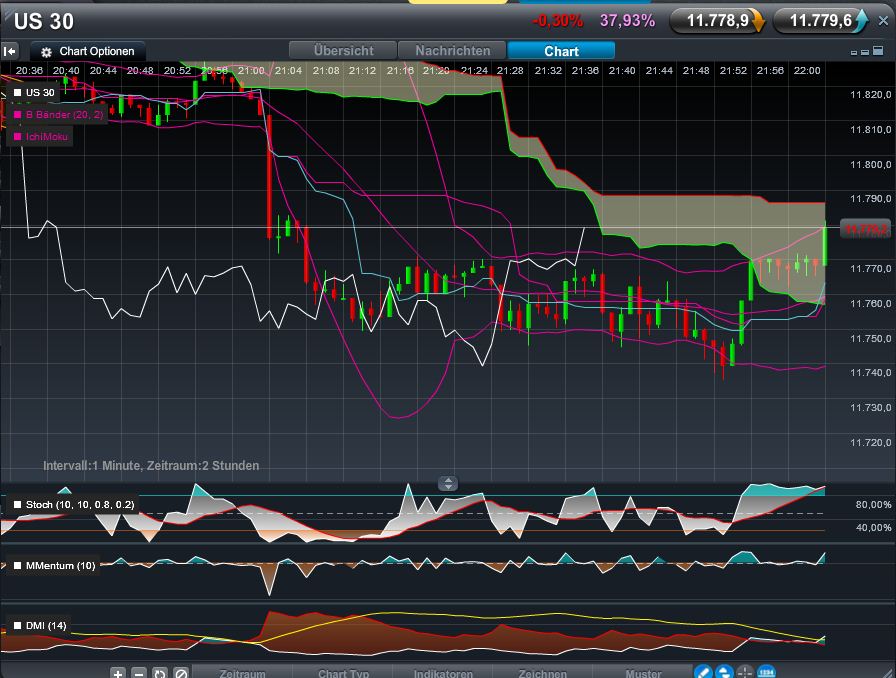Toggle visibility of the Stoch indicator
This screenshot has width=896, height=678.
click(x=17, y=505)
